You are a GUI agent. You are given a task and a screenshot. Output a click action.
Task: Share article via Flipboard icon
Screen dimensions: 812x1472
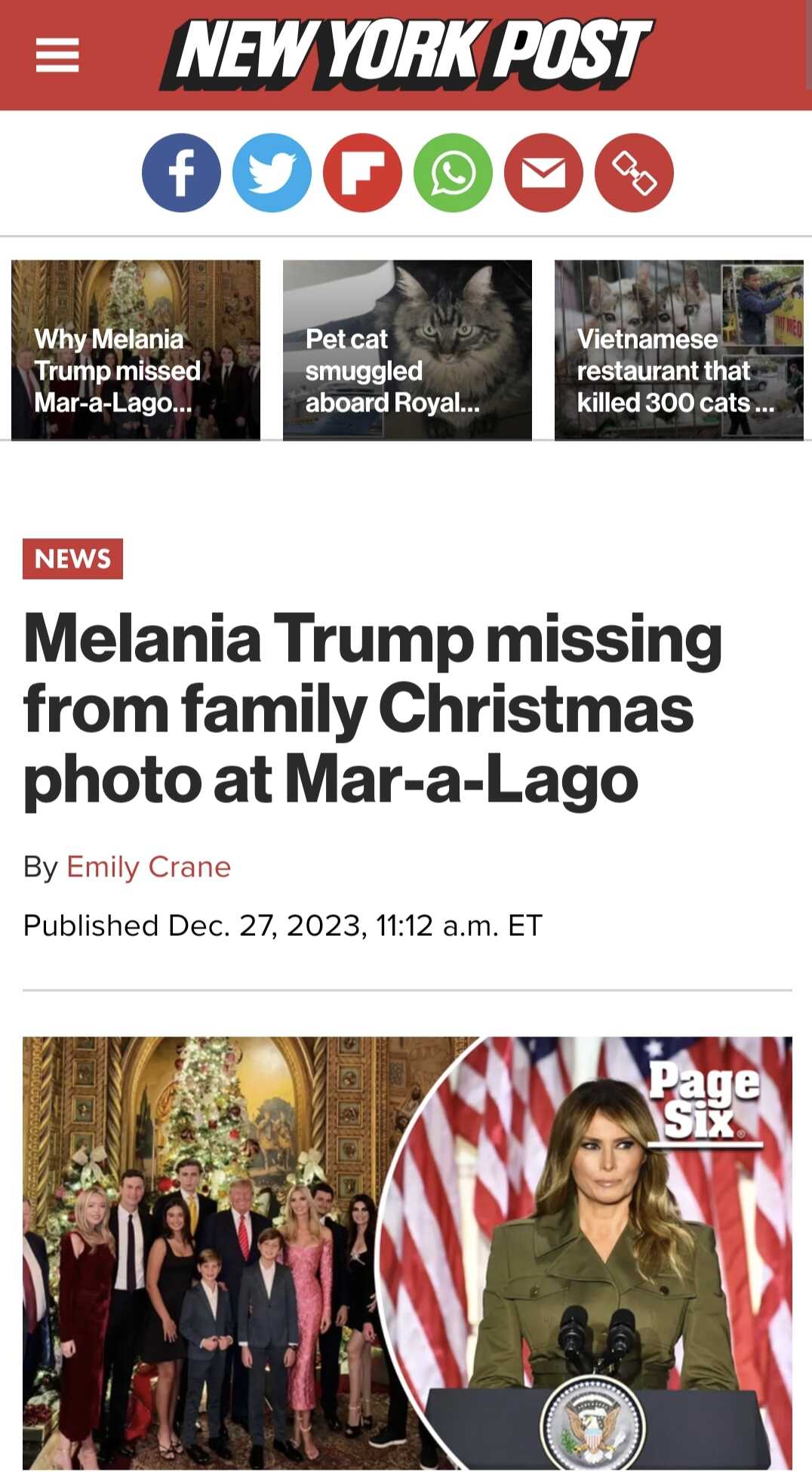coord(362,173)
